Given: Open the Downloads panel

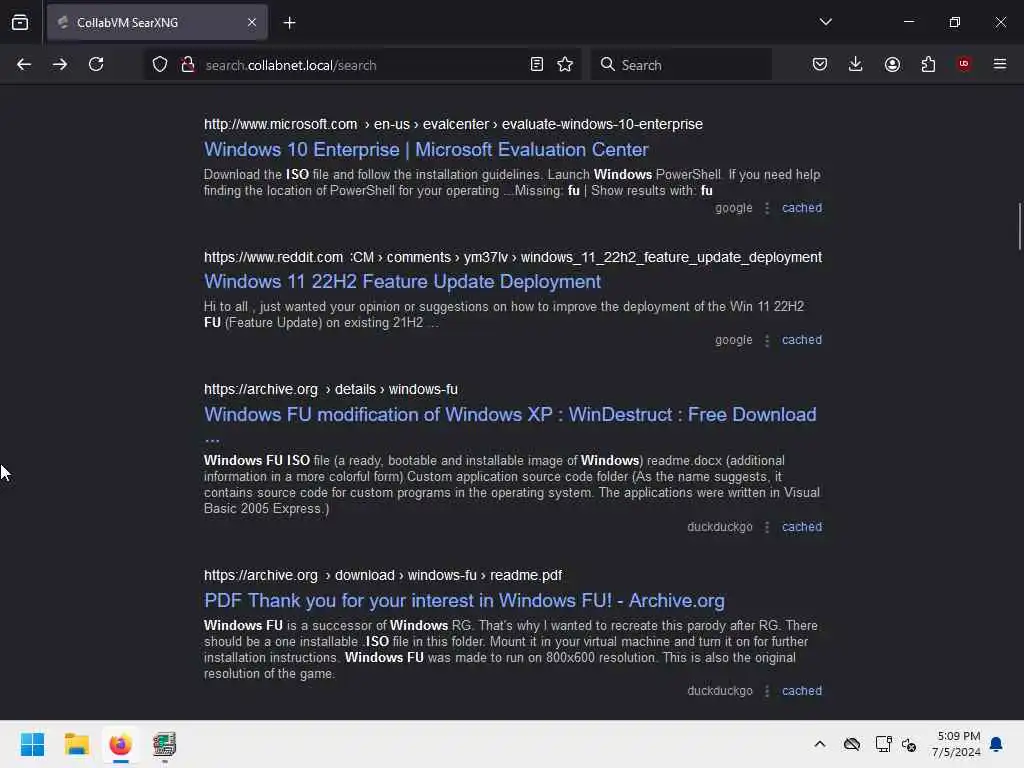Looking at the screenshot, I should [856, 64].
